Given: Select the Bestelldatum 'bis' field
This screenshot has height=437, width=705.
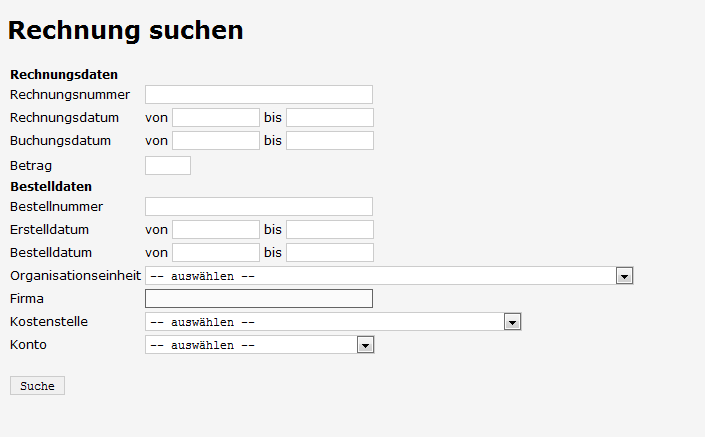Looking at the screenshot, I should [x=329, y=253].
